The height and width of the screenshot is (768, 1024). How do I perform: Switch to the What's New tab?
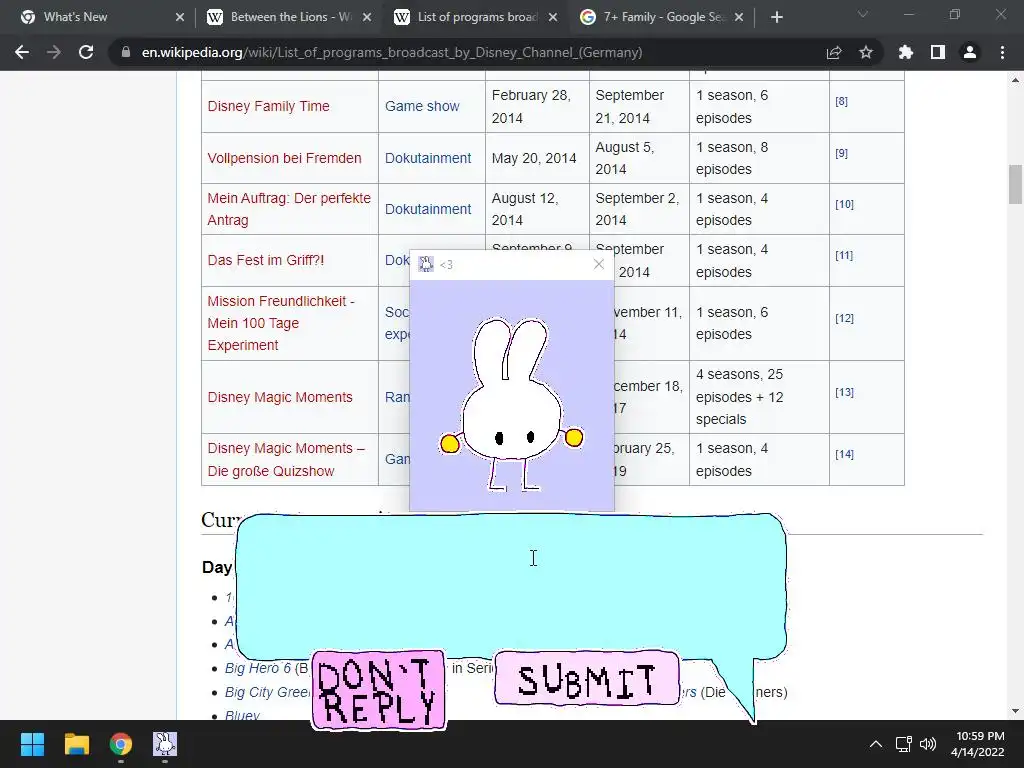100,17
